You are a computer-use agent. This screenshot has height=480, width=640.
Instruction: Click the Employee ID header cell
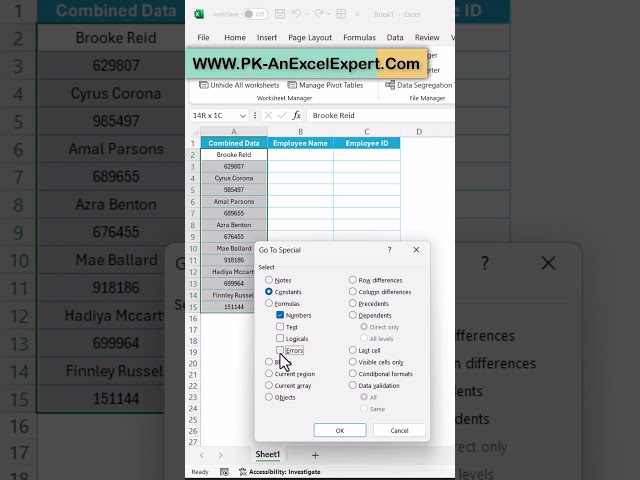[367, 143]
